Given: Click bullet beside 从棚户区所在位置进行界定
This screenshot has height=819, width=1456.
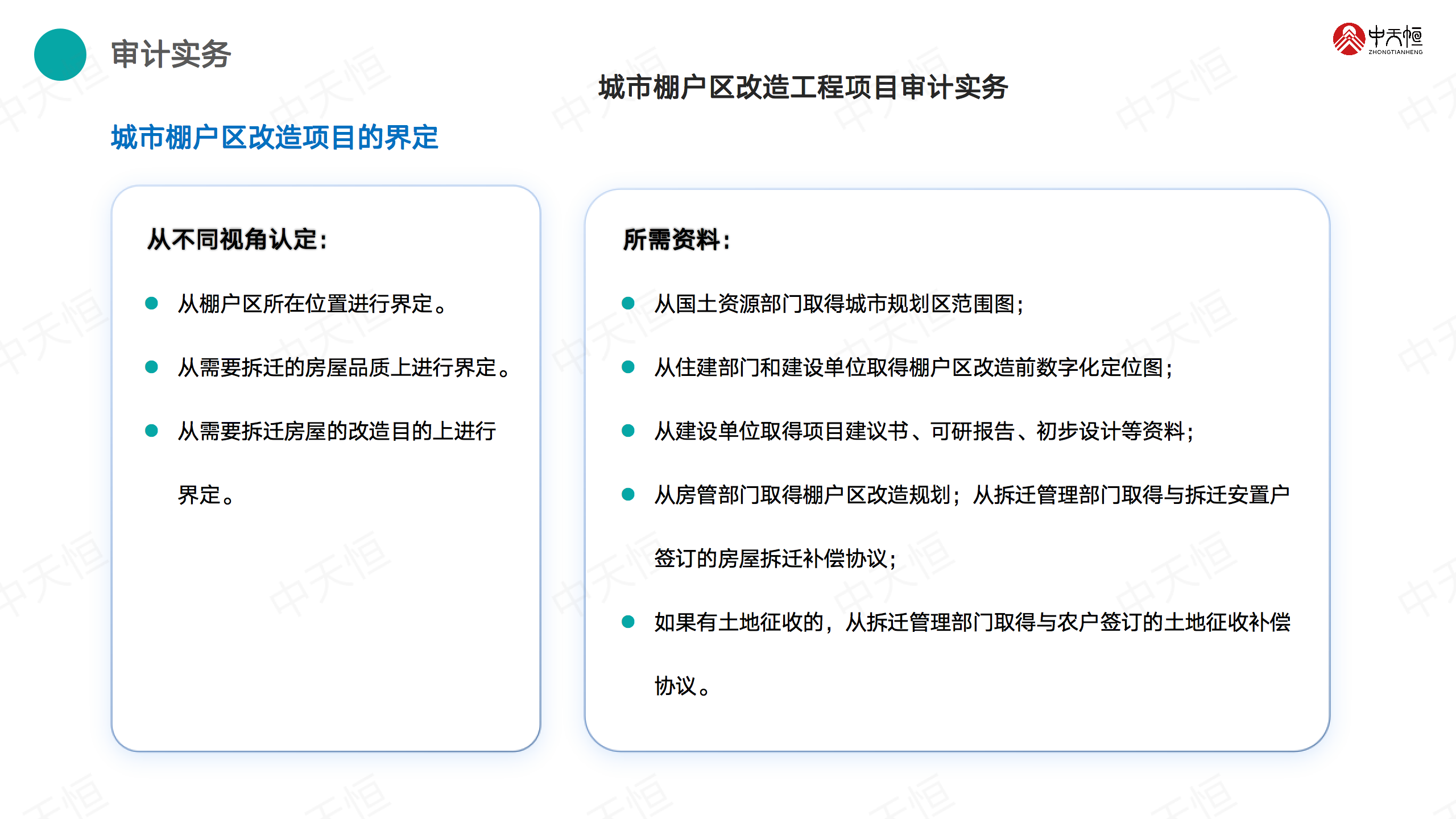Looking at the screenshot, I should pyautogui.click(x=151, y=303).
